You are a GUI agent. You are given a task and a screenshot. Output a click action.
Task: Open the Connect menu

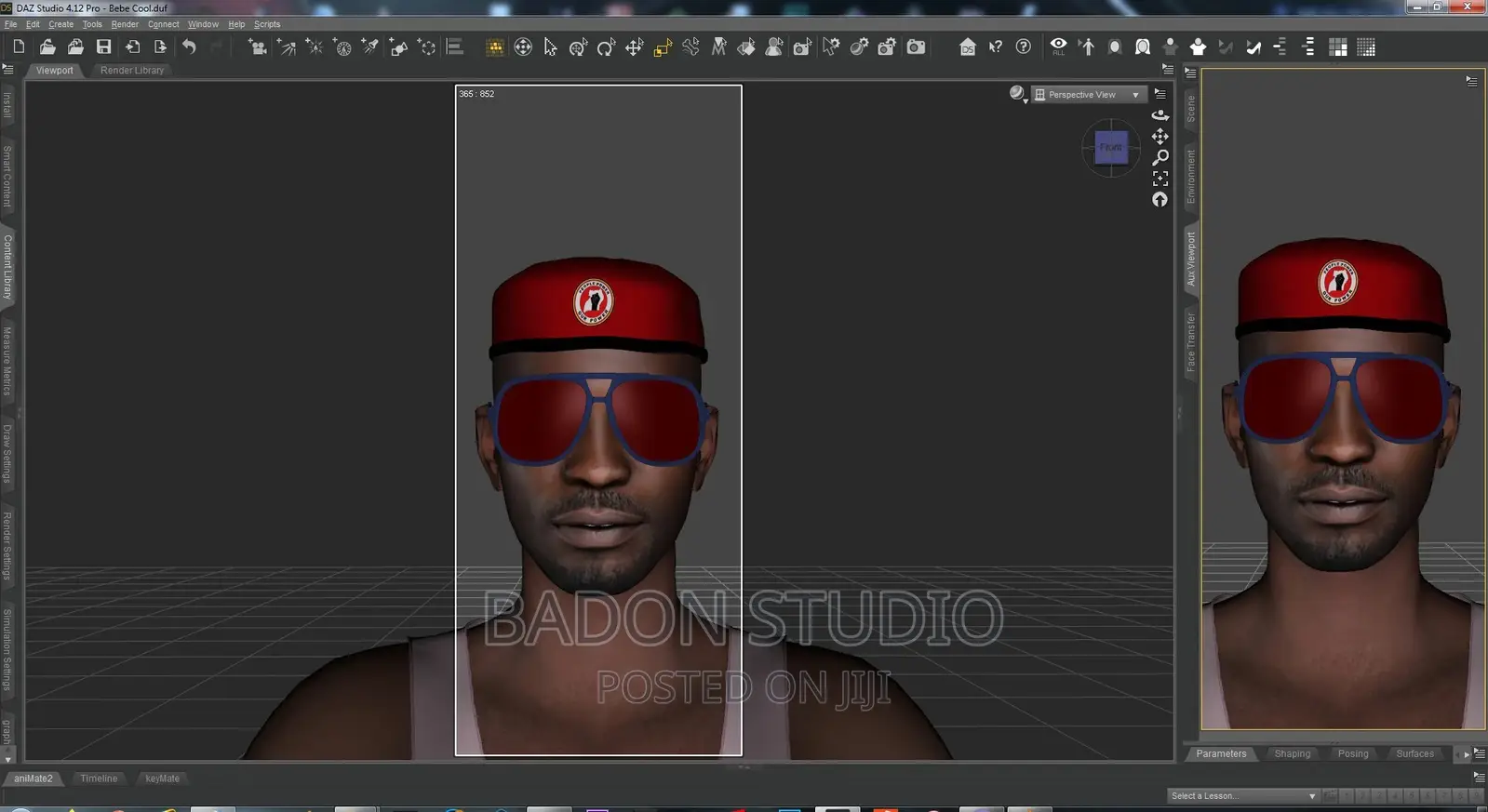click(163, 24)
